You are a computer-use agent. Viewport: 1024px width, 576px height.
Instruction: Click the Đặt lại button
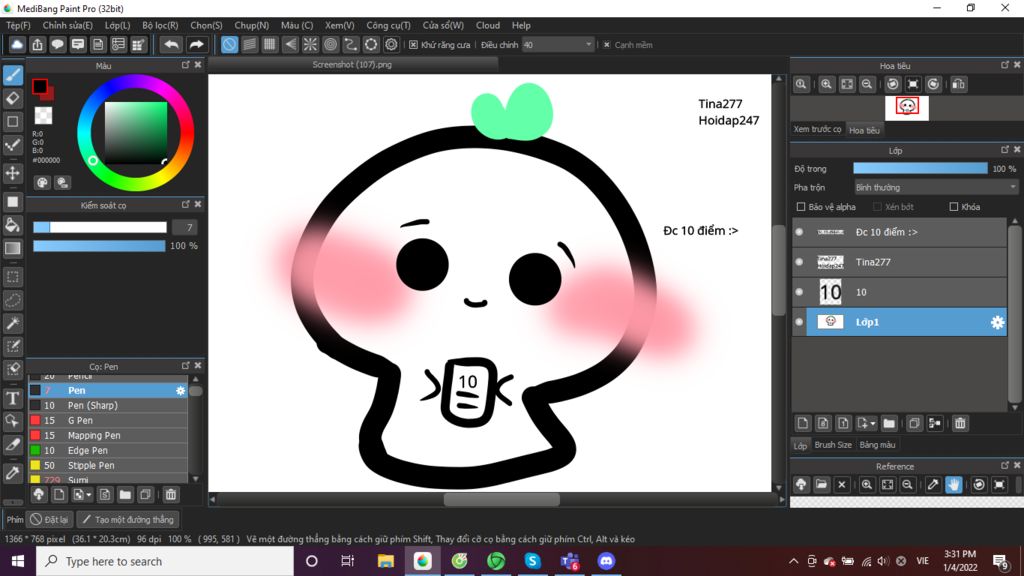(50, 520)
